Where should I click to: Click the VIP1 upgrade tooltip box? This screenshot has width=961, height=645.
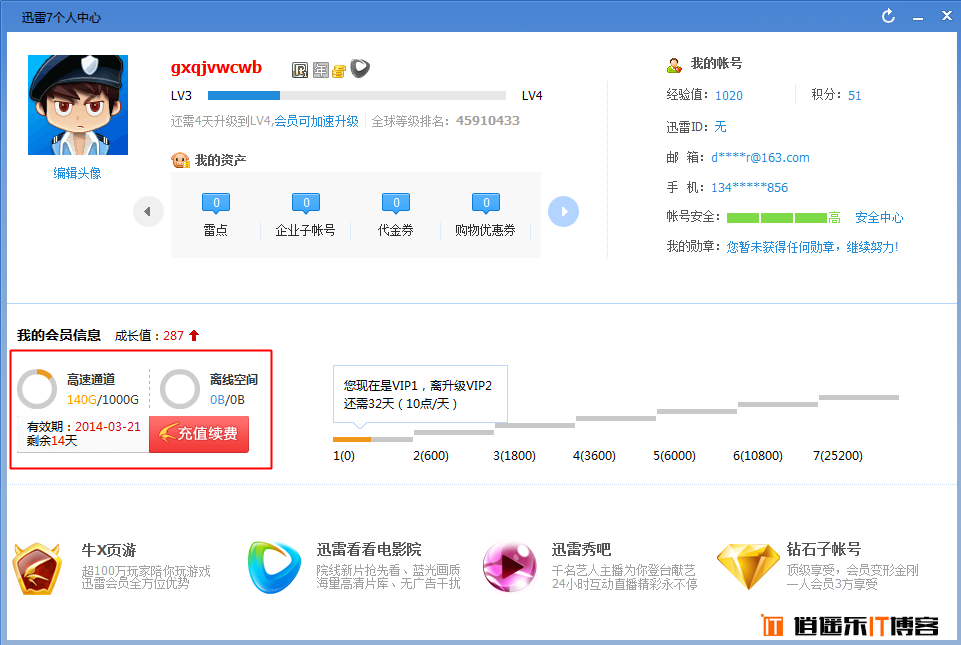coord(420,394)
